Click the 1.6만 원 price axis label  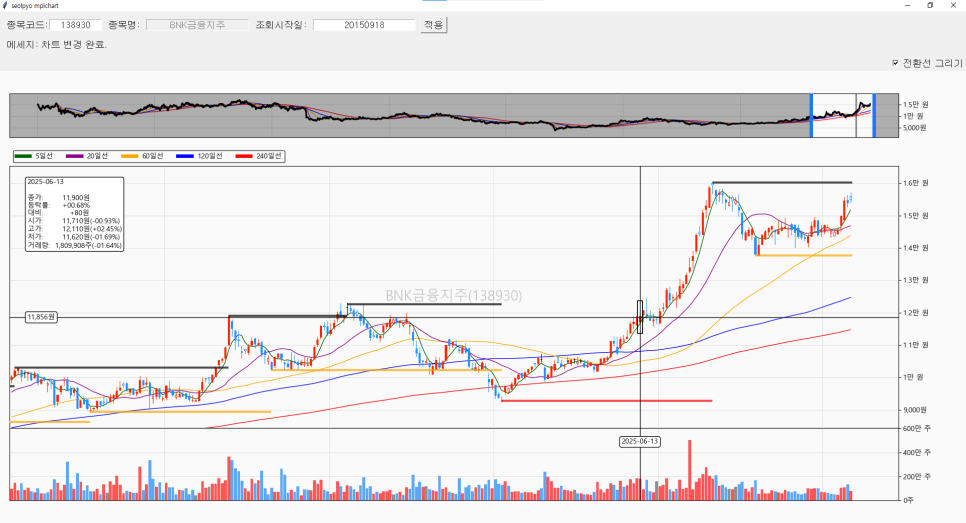916,183
